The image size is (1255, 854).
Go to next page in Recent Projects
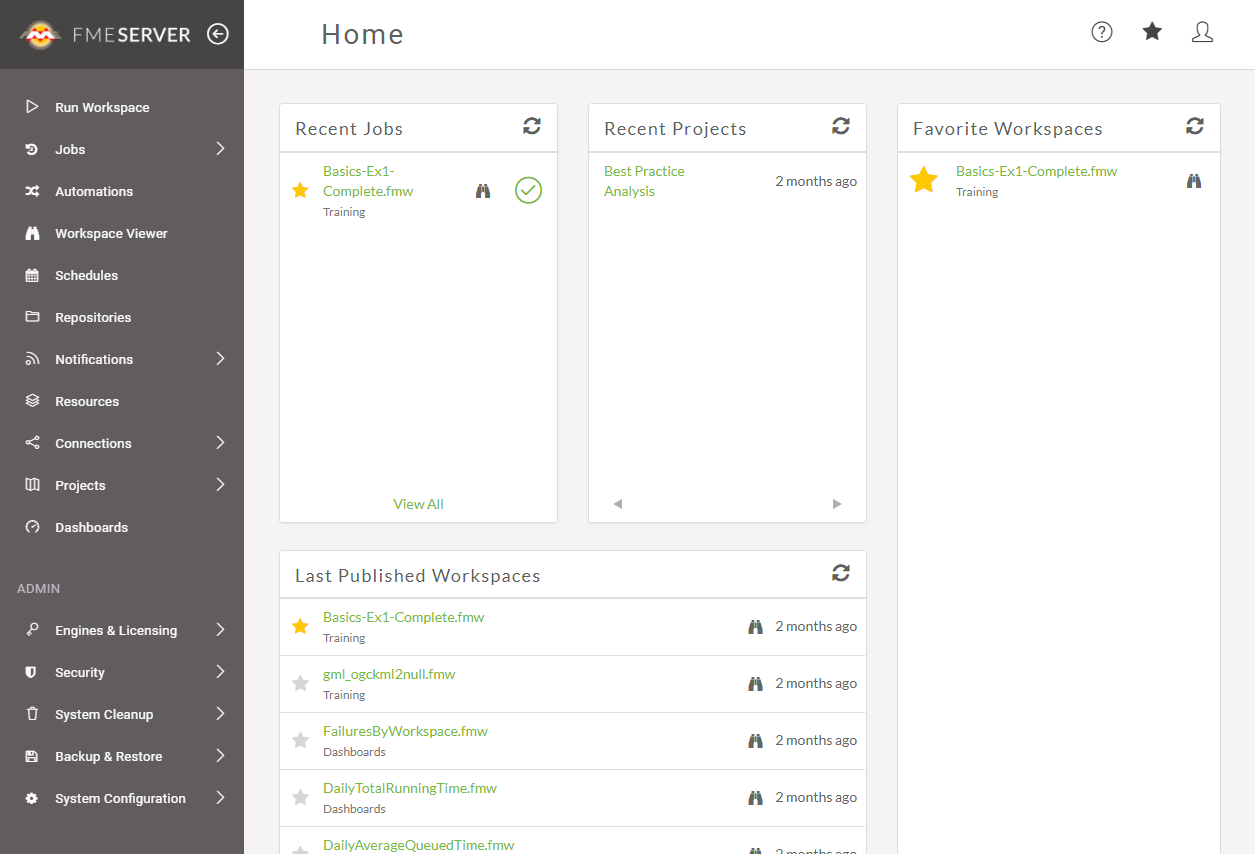coord(837,504)
